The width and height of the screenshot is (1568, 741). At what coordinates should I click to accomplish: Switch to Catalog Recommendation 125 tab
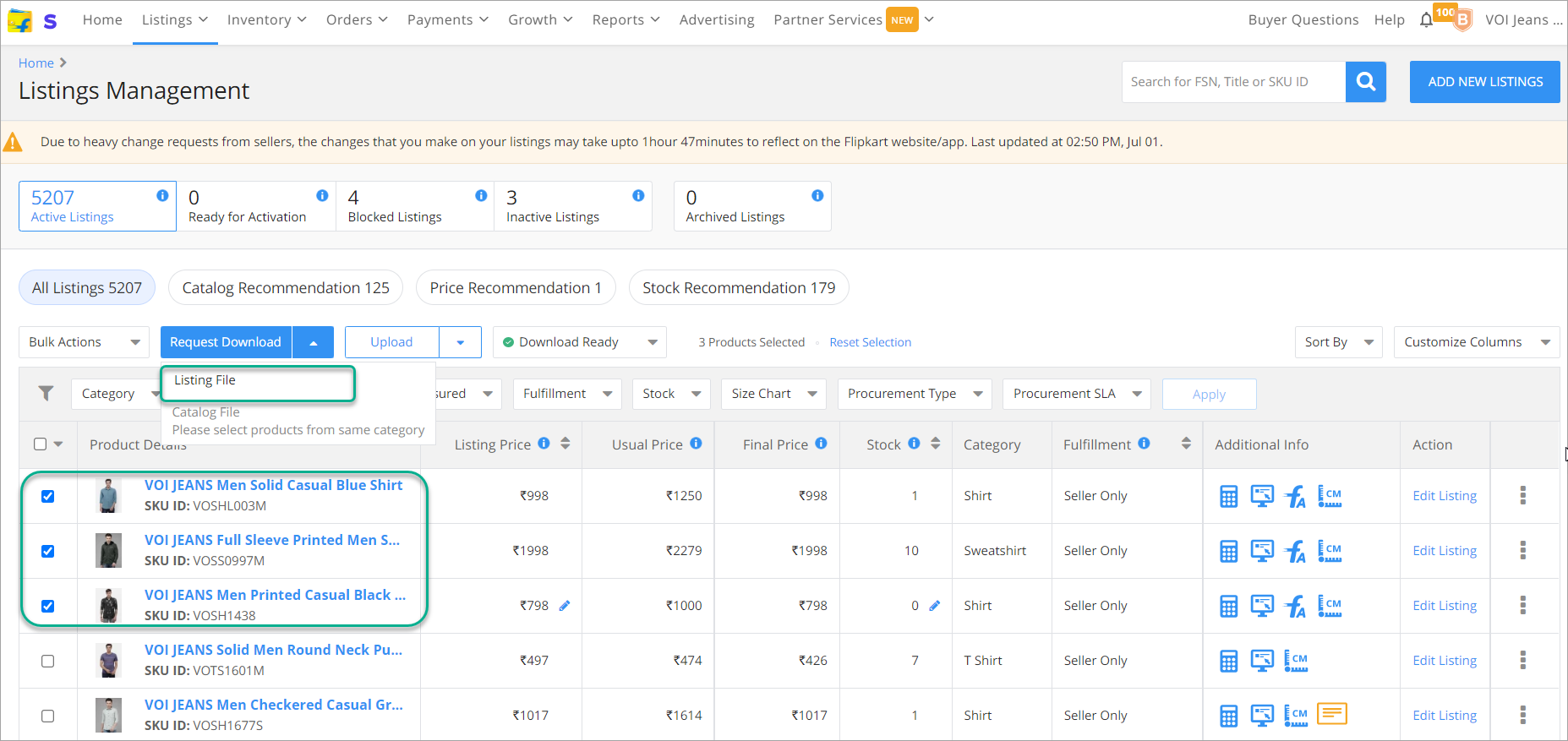tap(286, 288)
